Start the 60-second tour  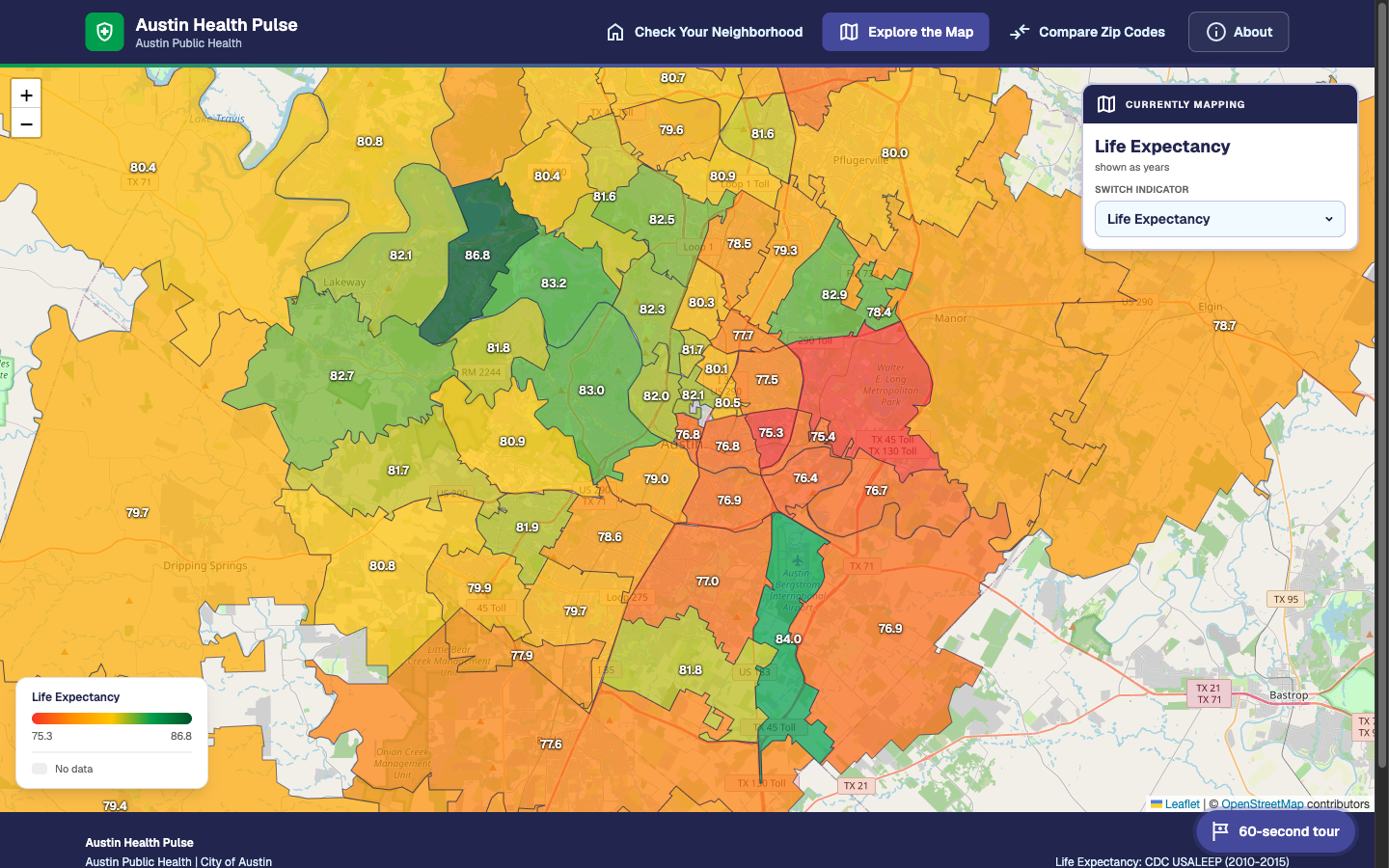click(1275, 831)
